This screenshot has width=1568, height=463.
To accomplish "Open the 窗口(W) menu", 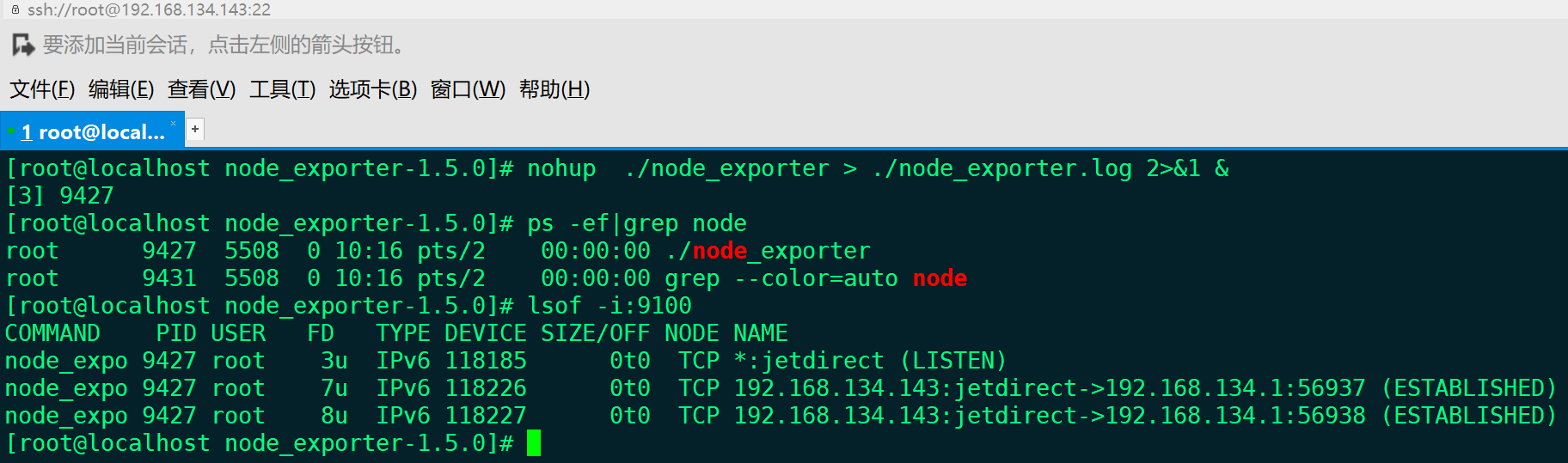I will [x=468, y=89].
